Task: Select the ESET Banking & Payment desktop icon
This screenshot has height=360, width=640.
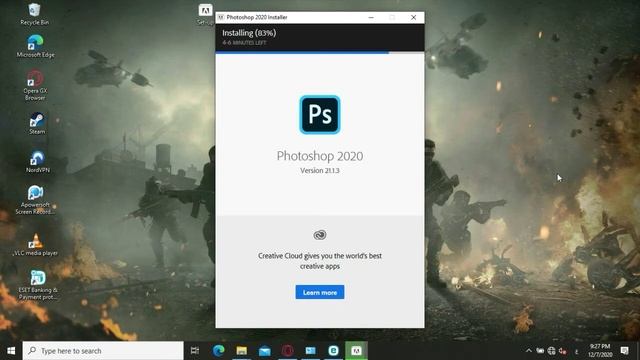Action: pos(38,285)
